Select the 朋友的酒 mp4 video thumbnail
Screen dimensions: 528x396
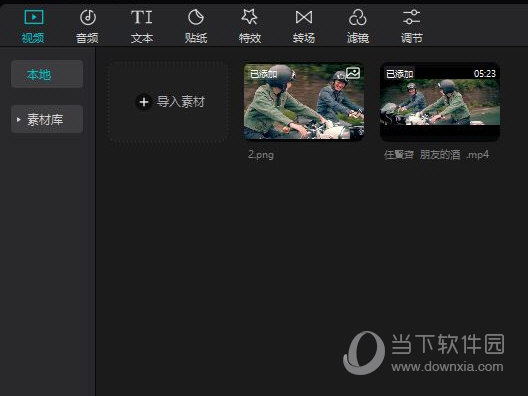440,101
